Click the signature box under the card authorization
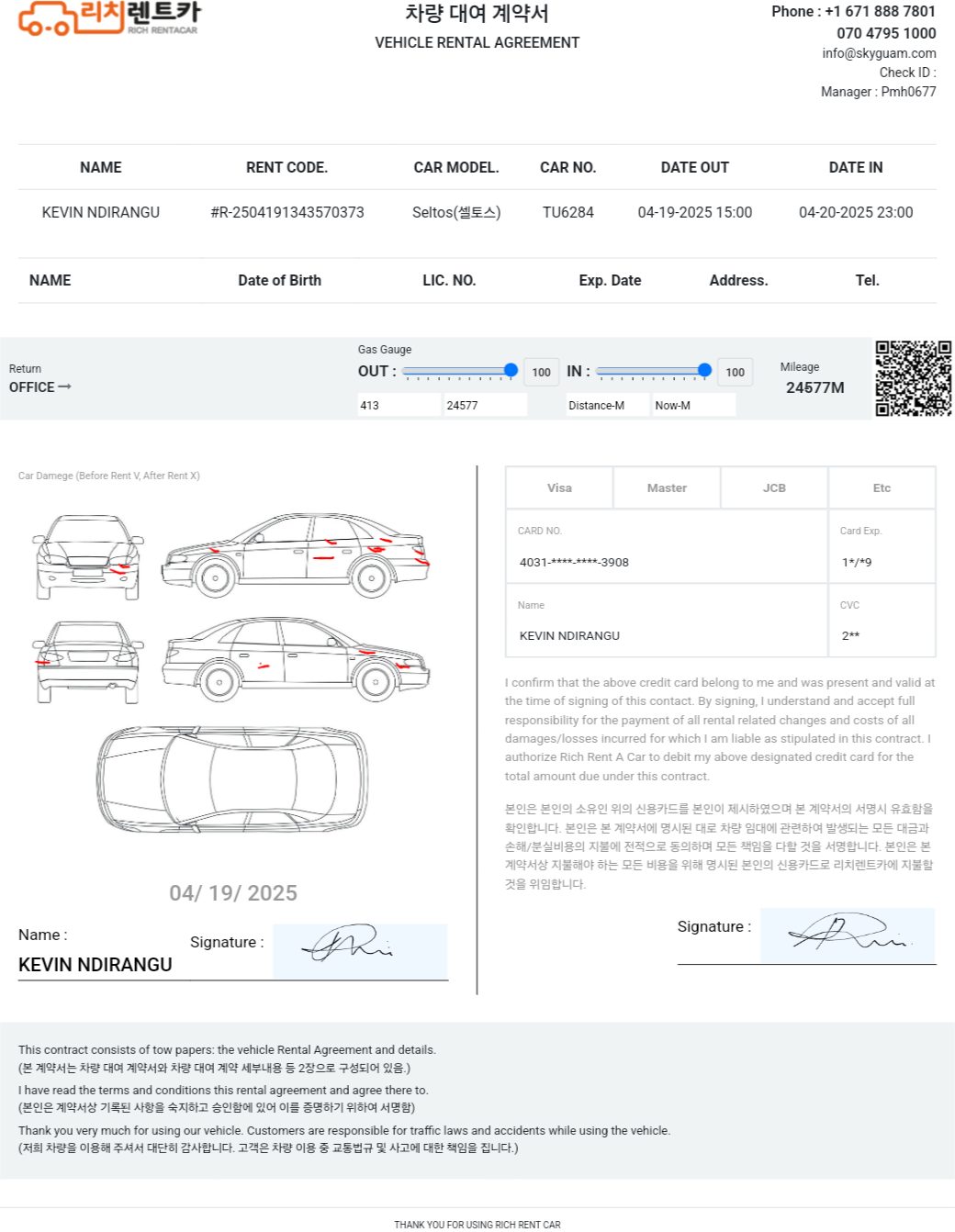The width and height of the screenshot is (955, 1232). click(848, 935)
